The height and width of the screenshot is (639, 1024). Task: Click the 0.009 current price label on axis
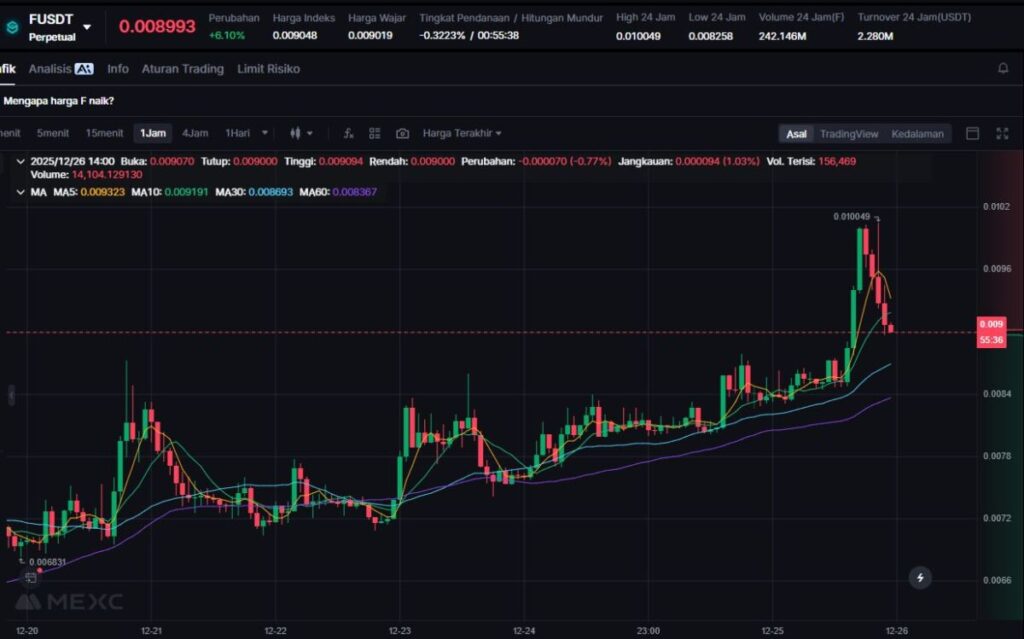(x=991, y=324)
